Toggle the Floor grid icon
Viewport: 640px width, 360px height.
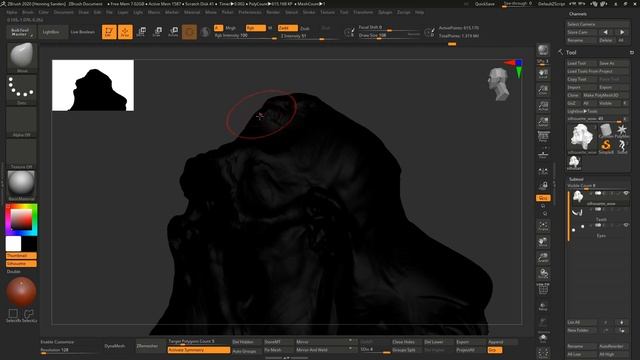[x=543, y=155]
